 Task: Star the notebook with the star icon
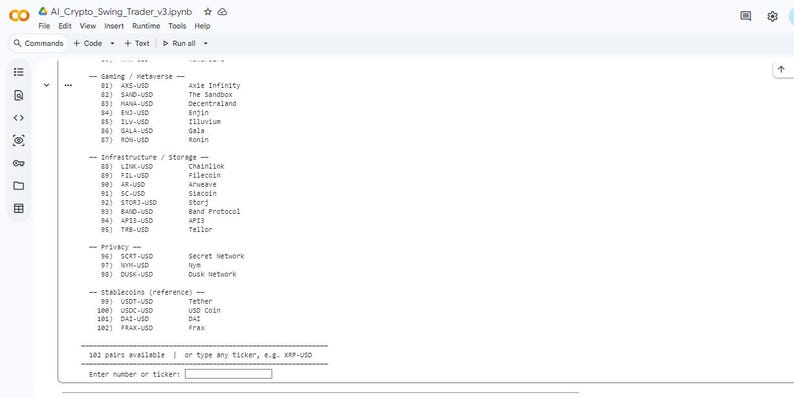pos(208,12)
